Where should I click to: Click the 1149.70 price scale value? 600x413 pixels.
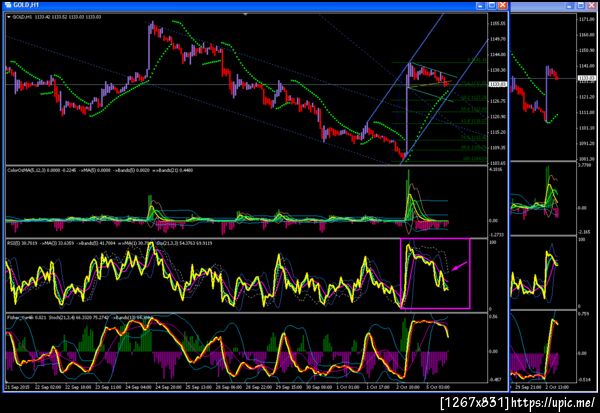coord(498,39)
